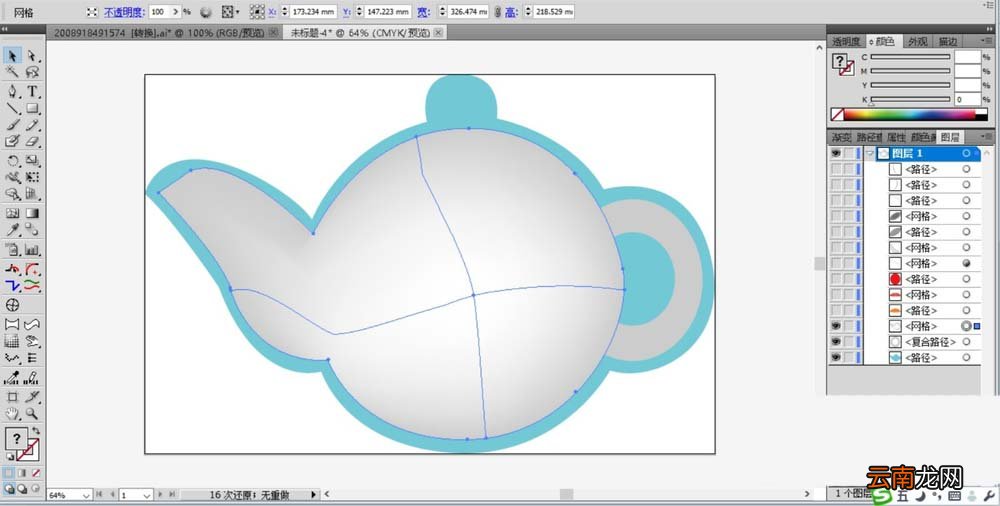Click the Swap Fill and Stroke arrow
This screenshot has width=1000, height=506.
[36, 431]
